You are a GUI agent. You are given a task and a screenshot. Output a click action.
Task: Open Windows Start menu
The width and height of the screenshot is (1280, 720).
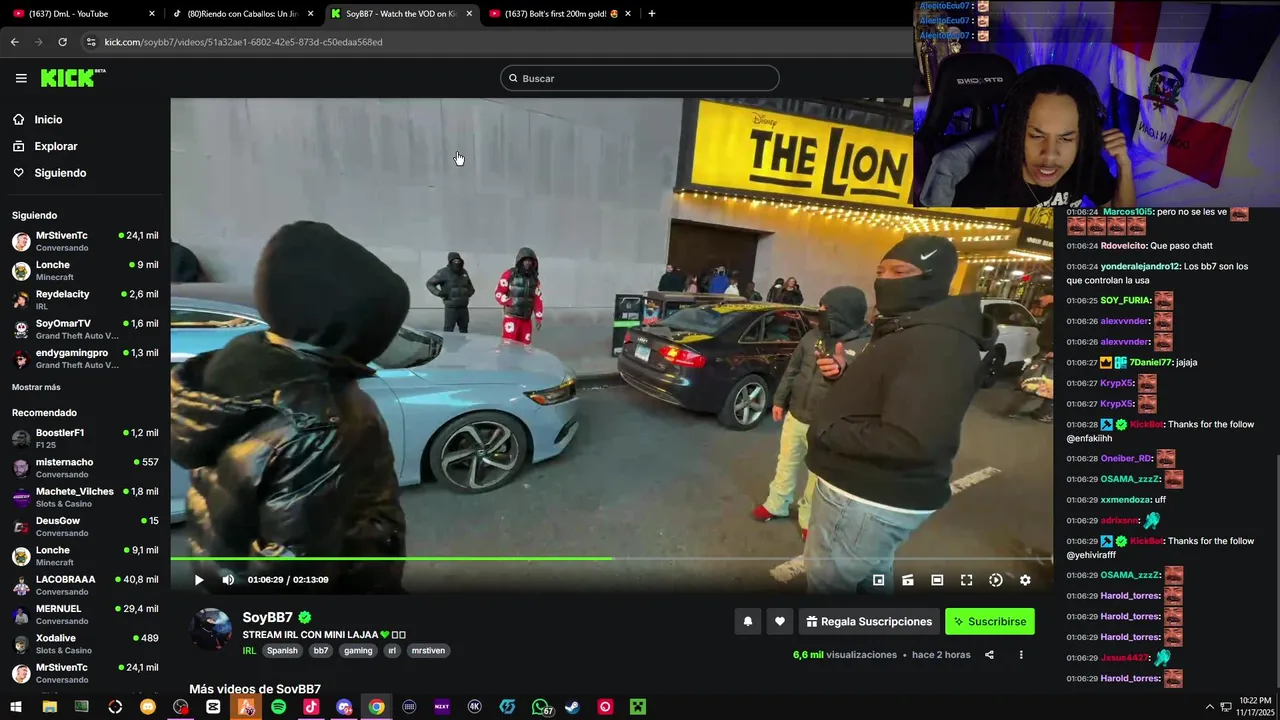click(x=16, y=707)
